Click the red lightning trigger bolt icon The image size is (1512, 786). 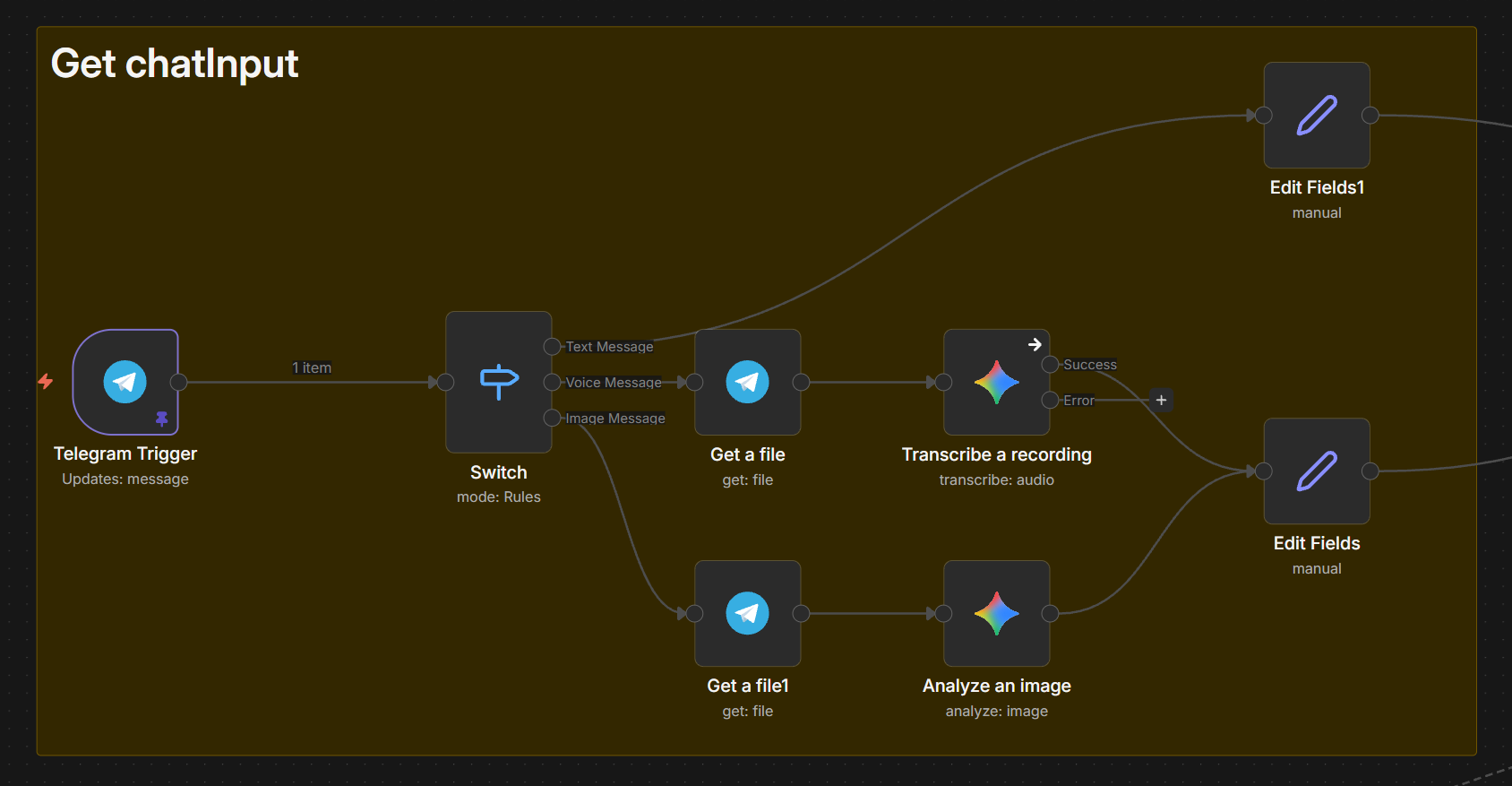click(x=46, y=382)
